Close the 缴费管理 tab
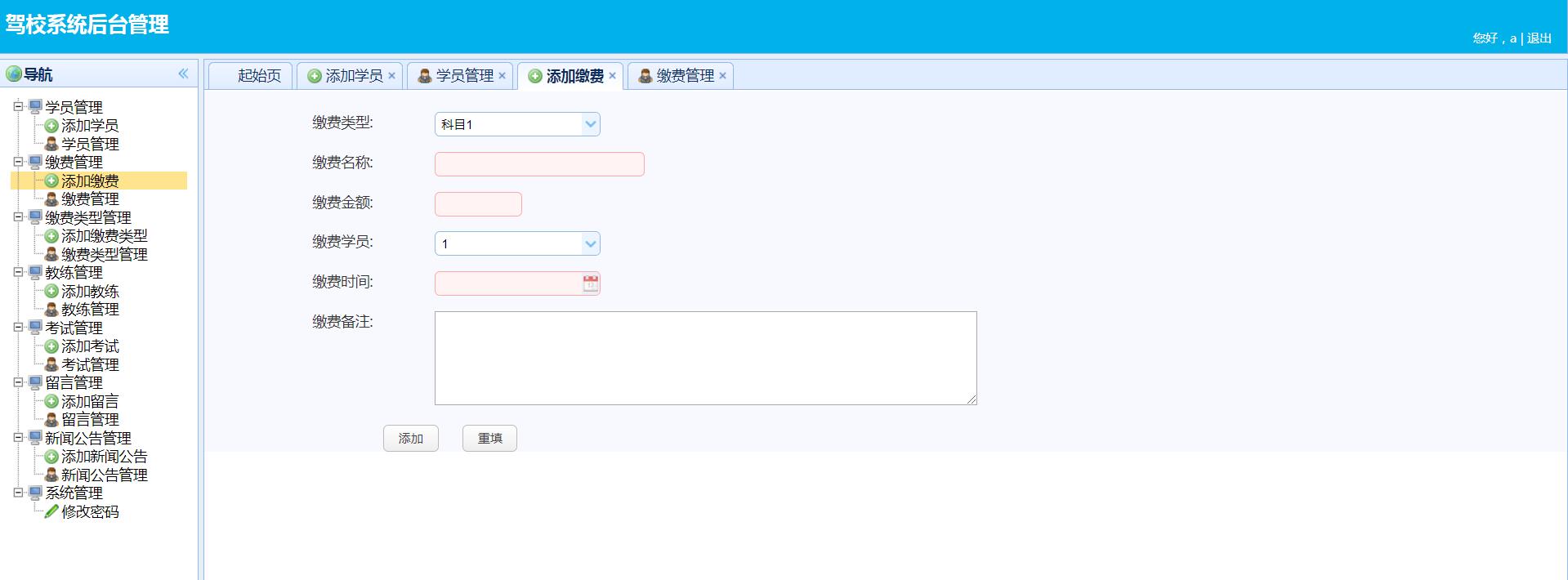 [x=722, y=76]
